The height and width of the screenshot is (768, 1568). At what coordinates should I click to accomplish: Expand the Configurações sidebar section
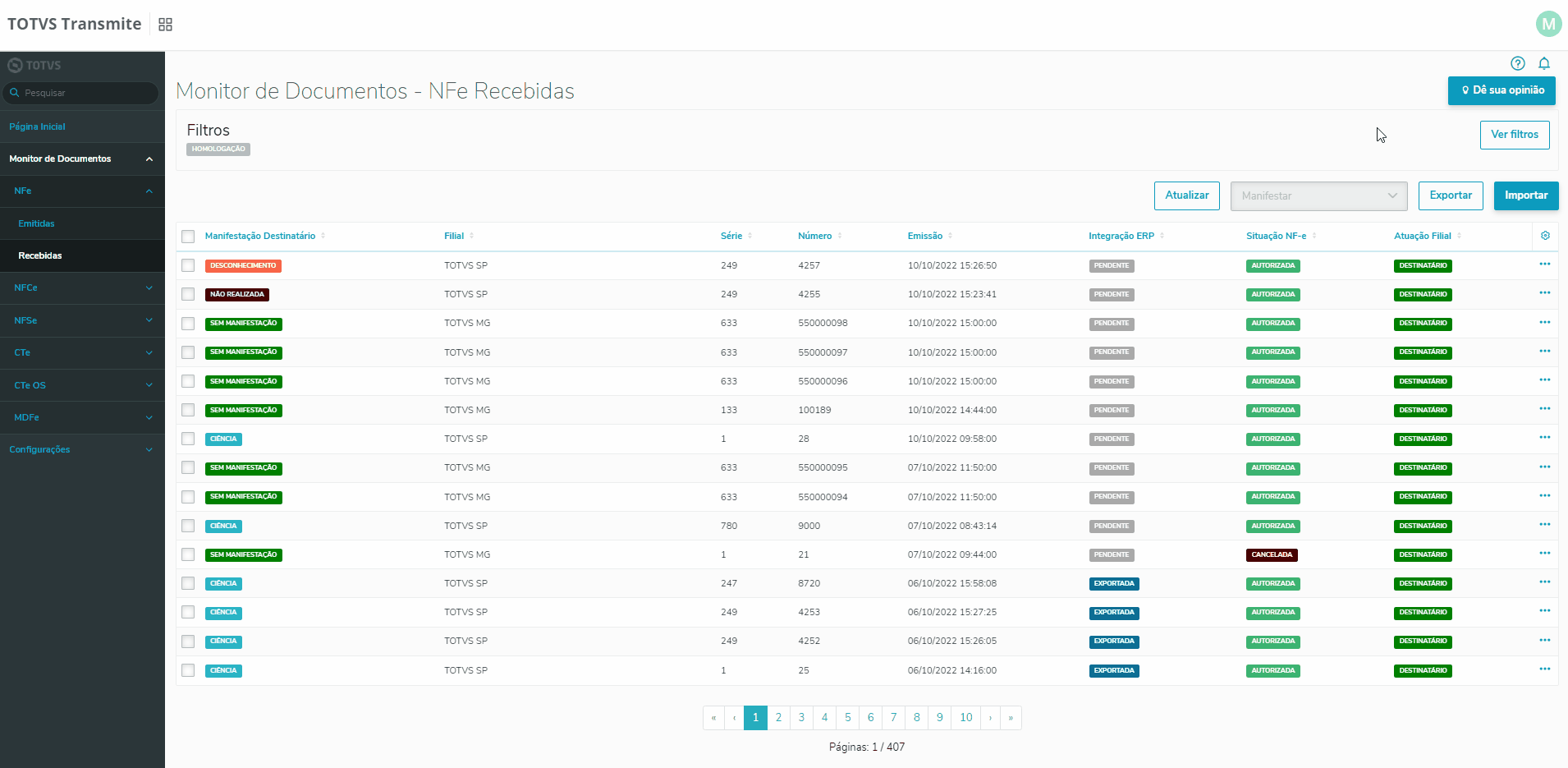pos(82,449)
